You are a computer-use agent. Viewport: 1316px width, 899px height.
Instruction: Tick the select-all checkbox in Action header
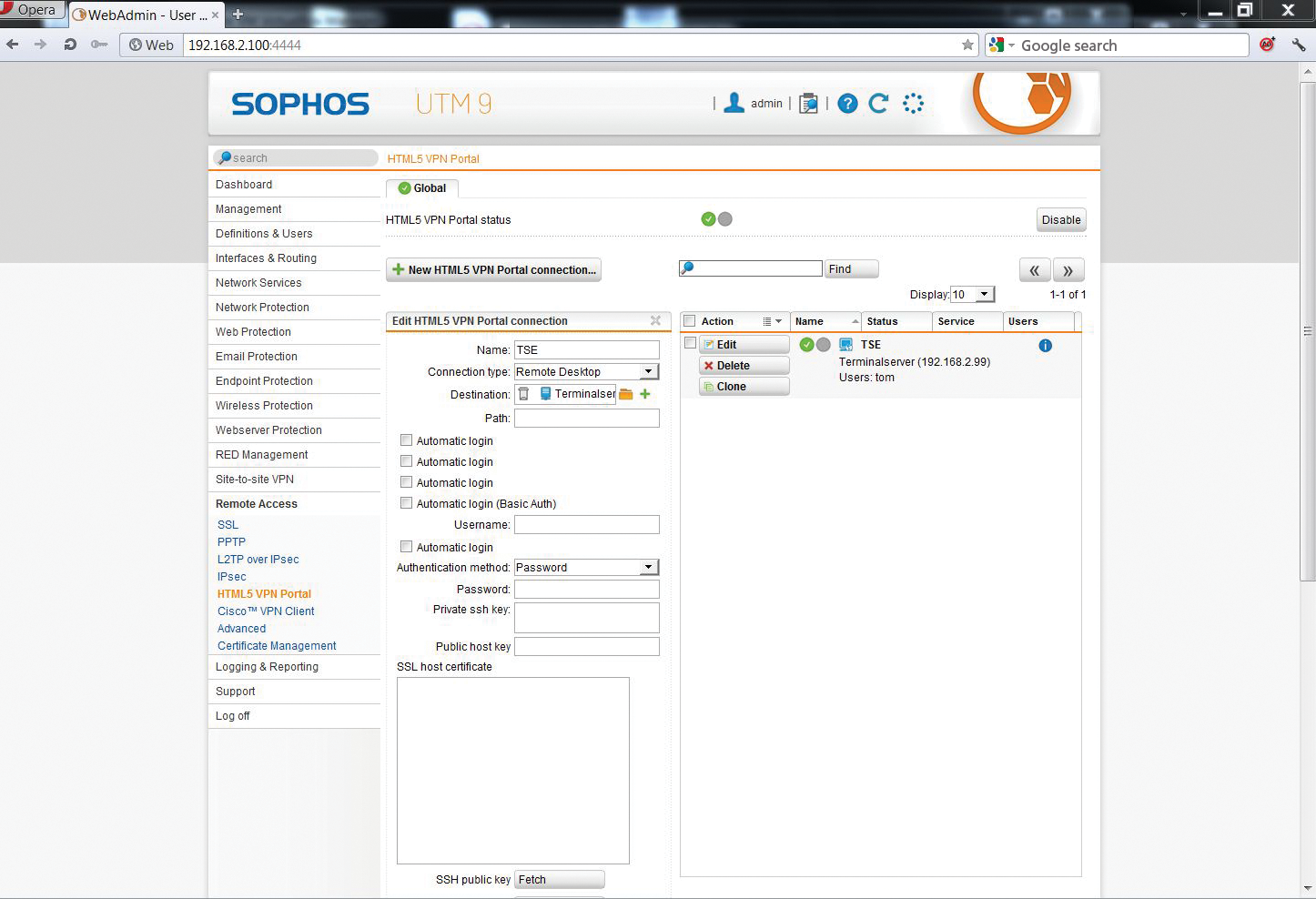point(690,321)
